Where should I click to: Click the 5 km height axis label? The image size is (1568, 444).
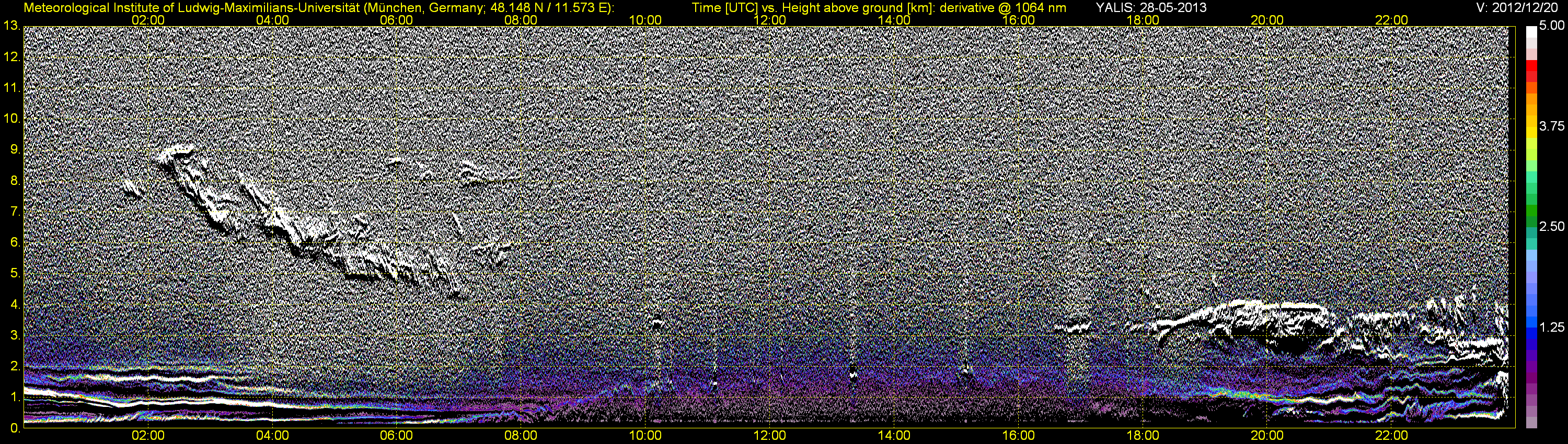click(x=15, y=273)
